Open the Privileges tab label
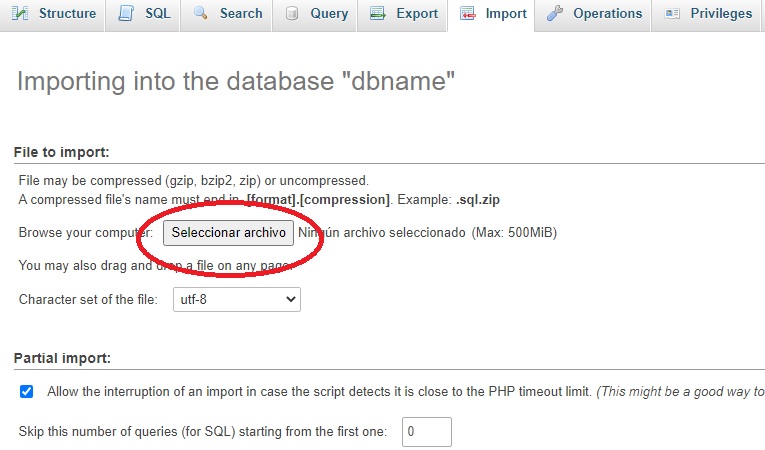 (721, 13)
